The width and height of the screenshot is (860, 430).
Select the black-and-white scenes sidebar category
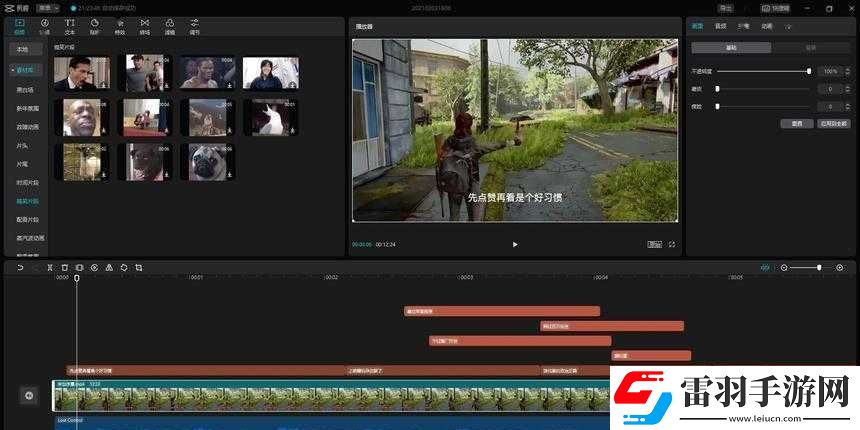(25, 89)
